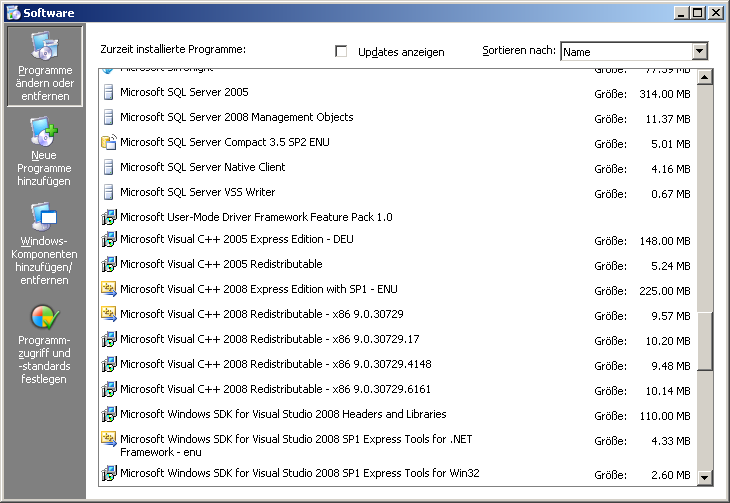Viewport: 730px width, 503px height.
Task: Click icon of User-Mode Driver Framework Feature Pack
Action: coord(109,217)
